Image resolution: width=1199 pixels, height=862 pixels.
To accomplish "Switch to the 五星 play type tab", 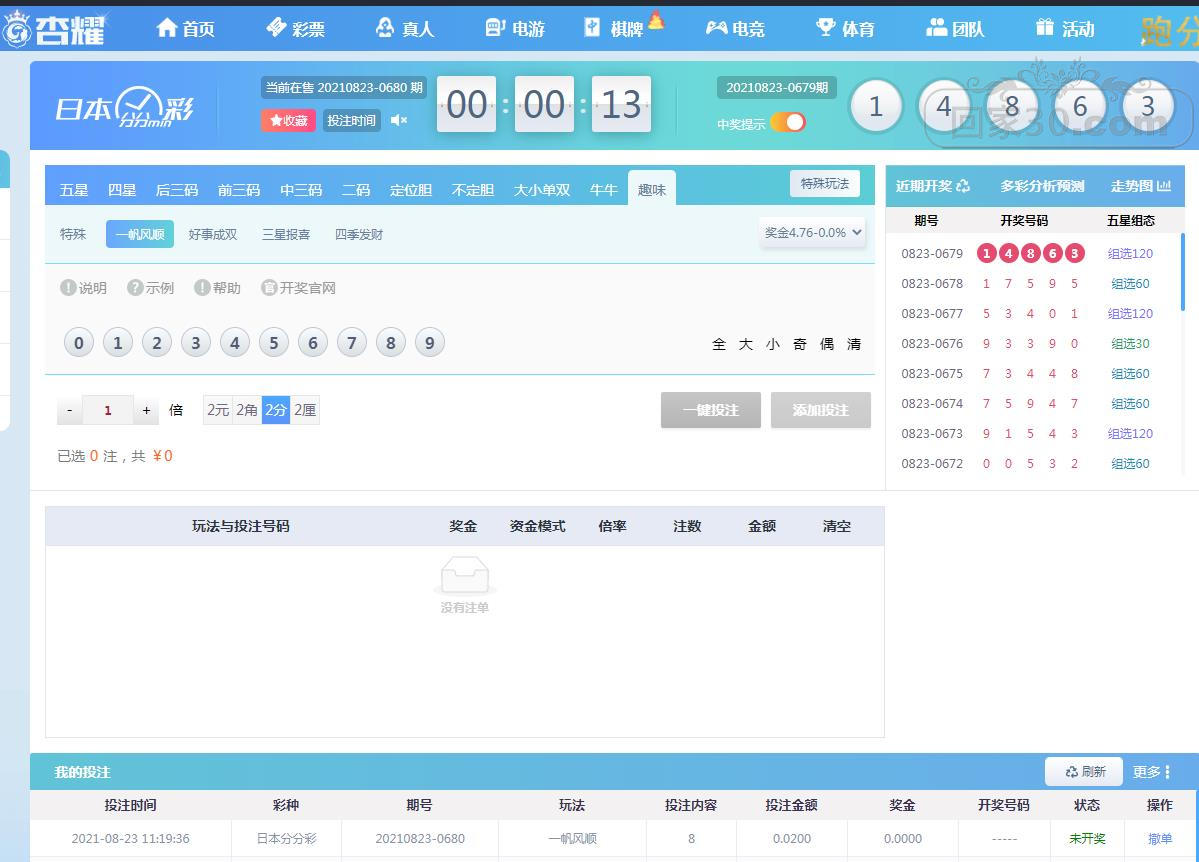I will coord(74,190).
